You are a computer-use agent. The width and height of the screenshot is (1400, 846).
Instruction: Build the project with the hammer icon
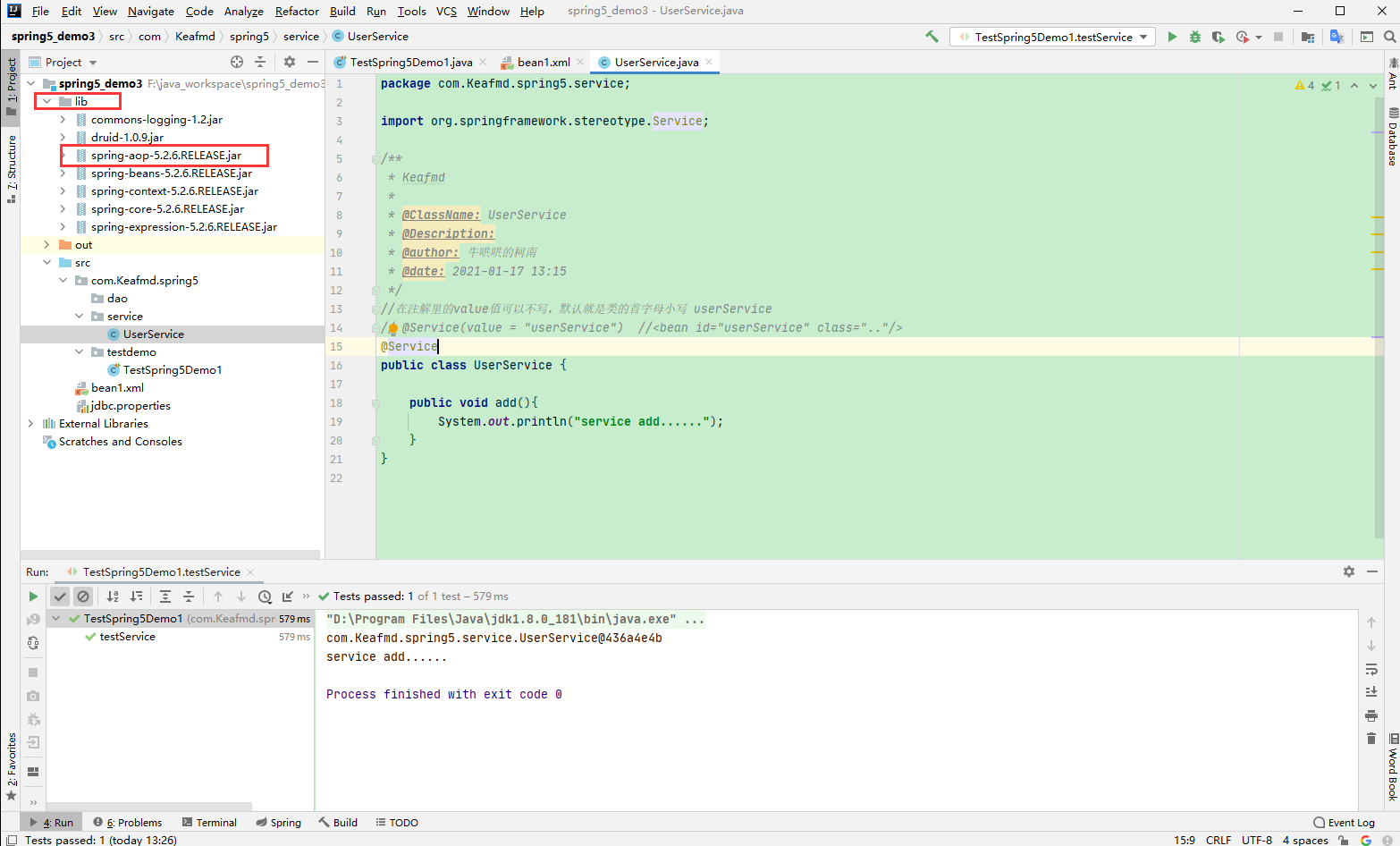coord(932,37)
